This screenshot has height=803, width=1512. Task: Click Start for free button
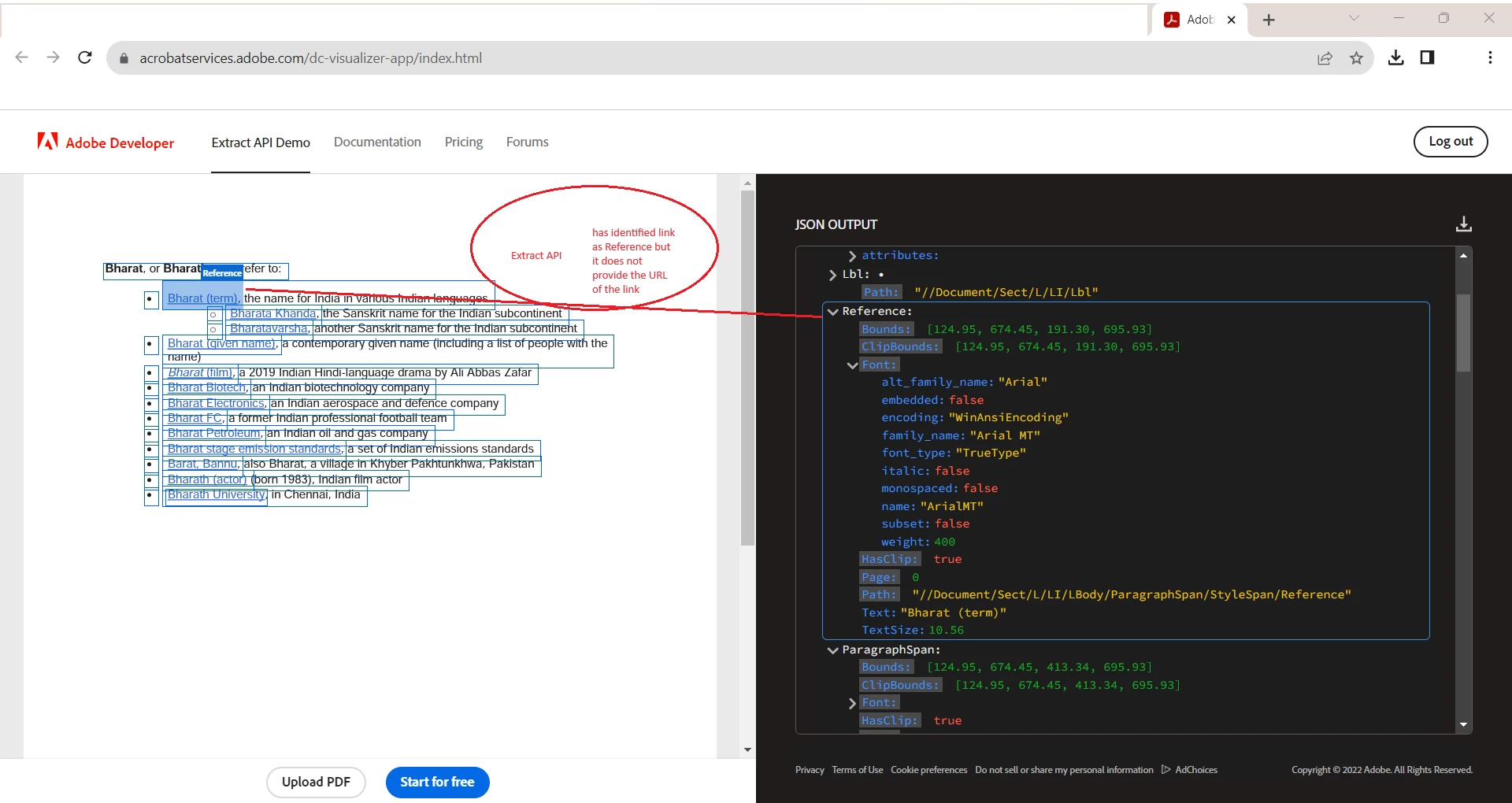click(437, 782)
